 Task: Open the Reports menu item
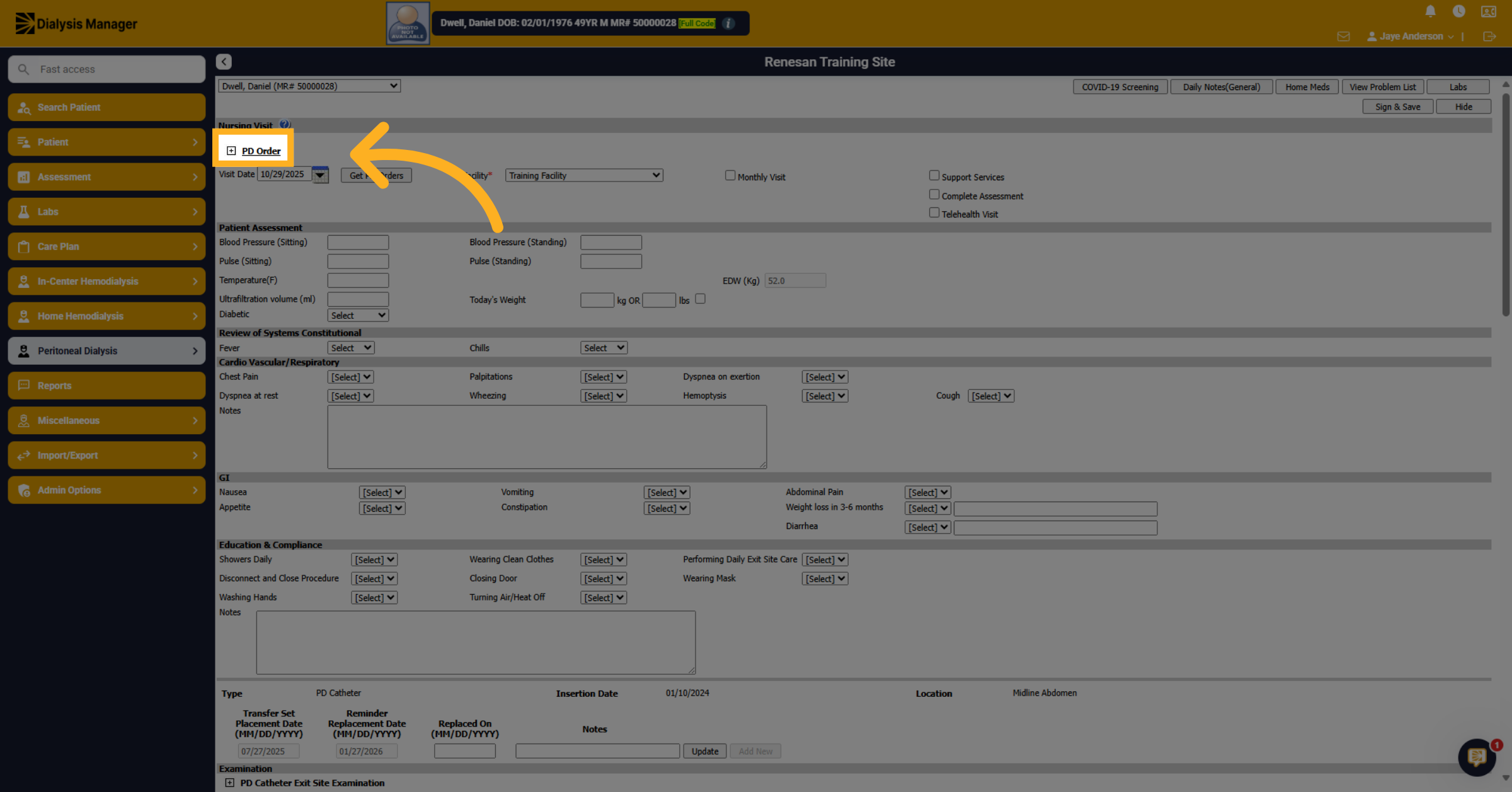coord(106,386)
